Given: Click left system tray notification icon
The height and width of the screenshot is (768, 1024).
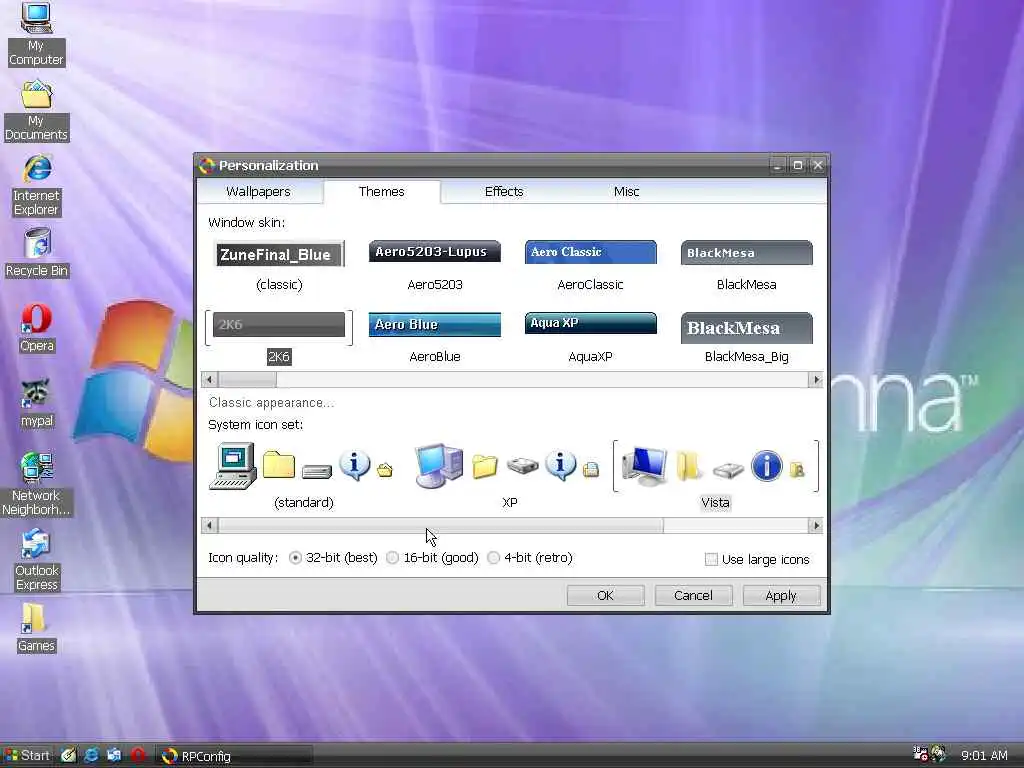Looking at the screenshot, I should [921, 754].
